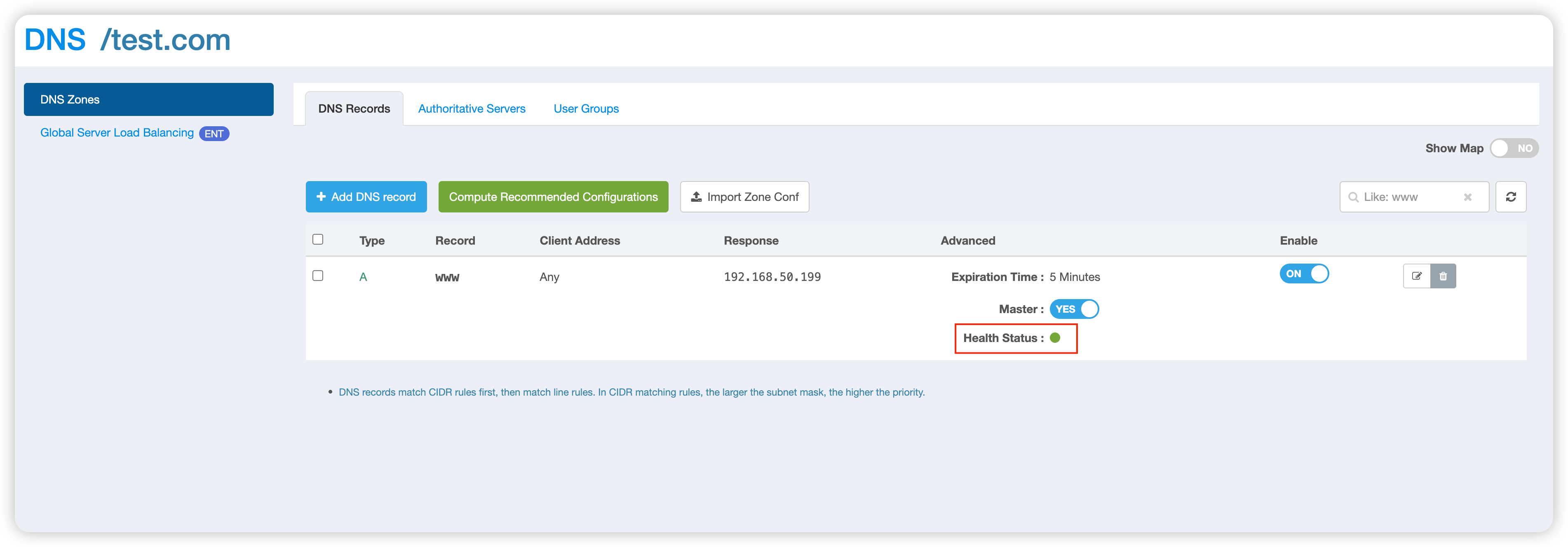
Task: Switch to the Authoritative Servers tab
Action: click(472, 108)
